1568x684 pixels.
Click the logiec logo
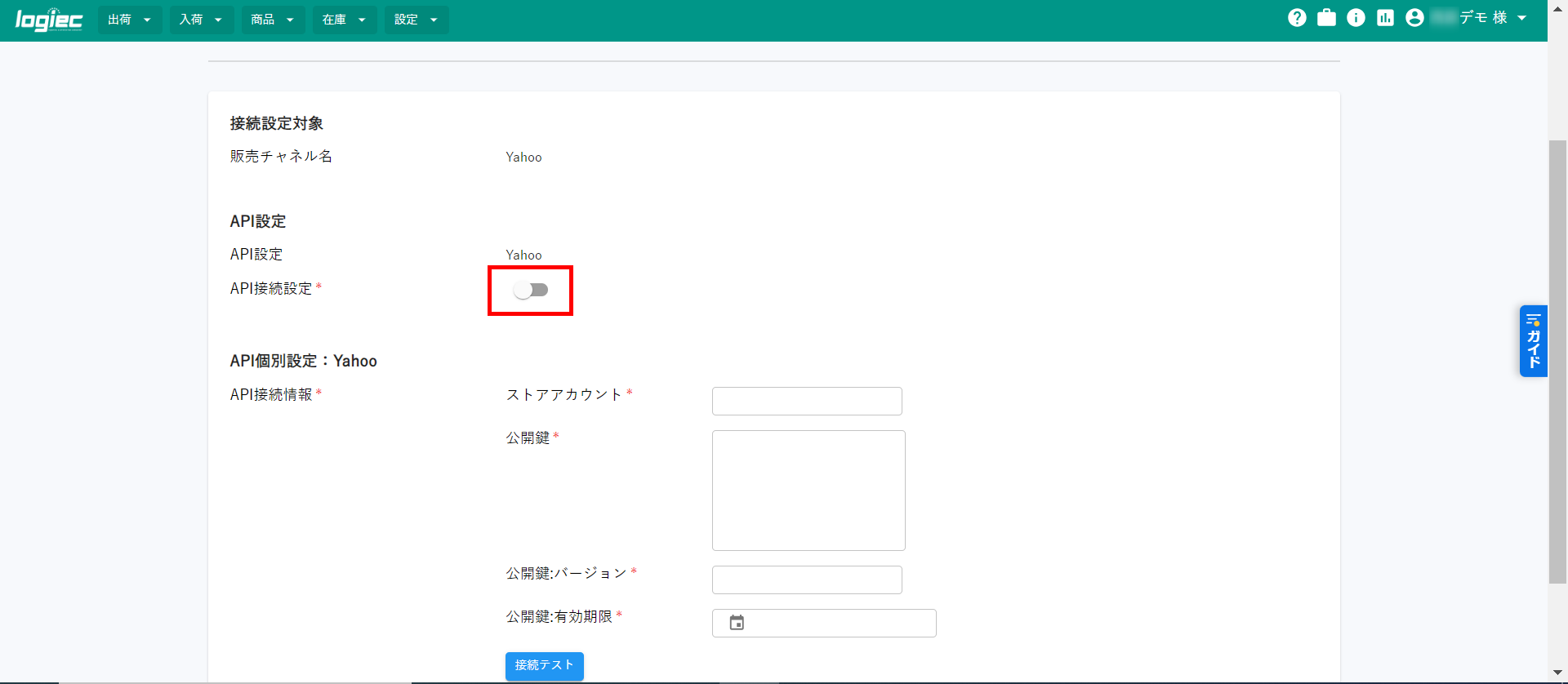pyautogui.click(x=49, y=20)
